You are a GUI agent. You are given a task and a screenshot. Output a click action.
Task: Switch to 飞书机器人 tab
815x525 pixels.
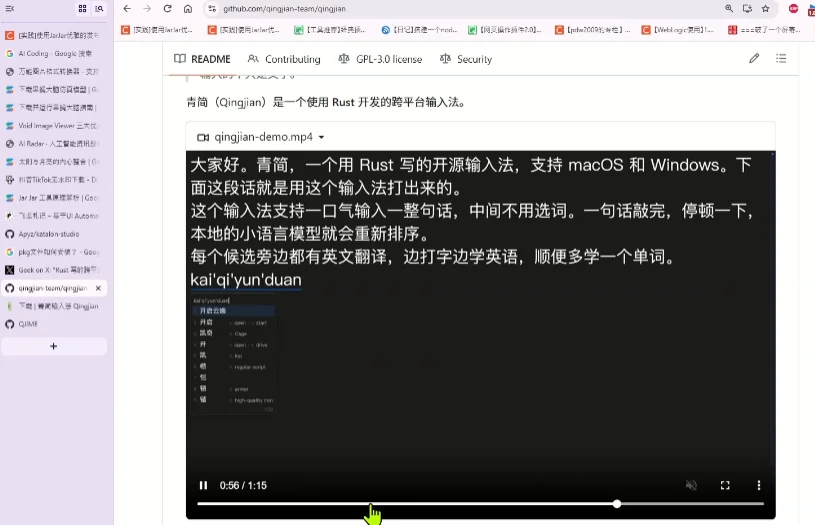click(x=54, y=216)
